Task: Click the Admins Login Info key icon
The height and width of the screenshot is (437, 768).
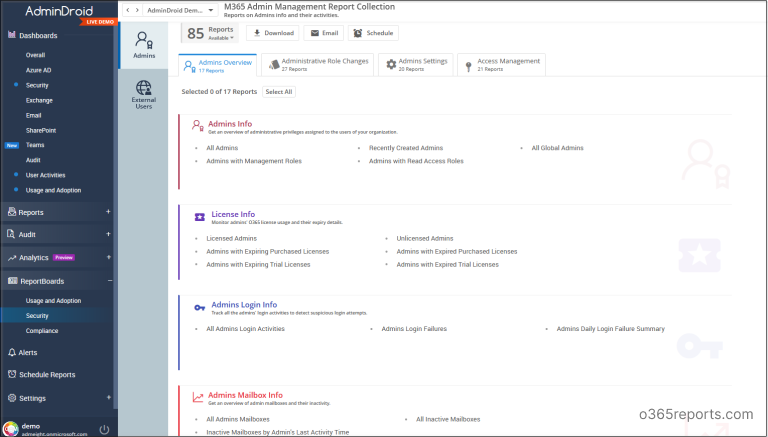Action: point(199,308)
